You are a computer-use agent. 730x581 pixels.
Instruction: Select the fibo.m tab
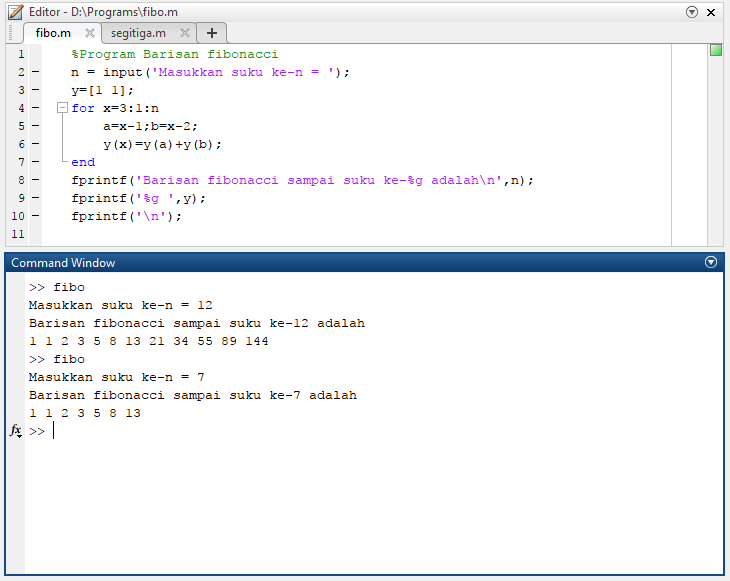point(53,33)
